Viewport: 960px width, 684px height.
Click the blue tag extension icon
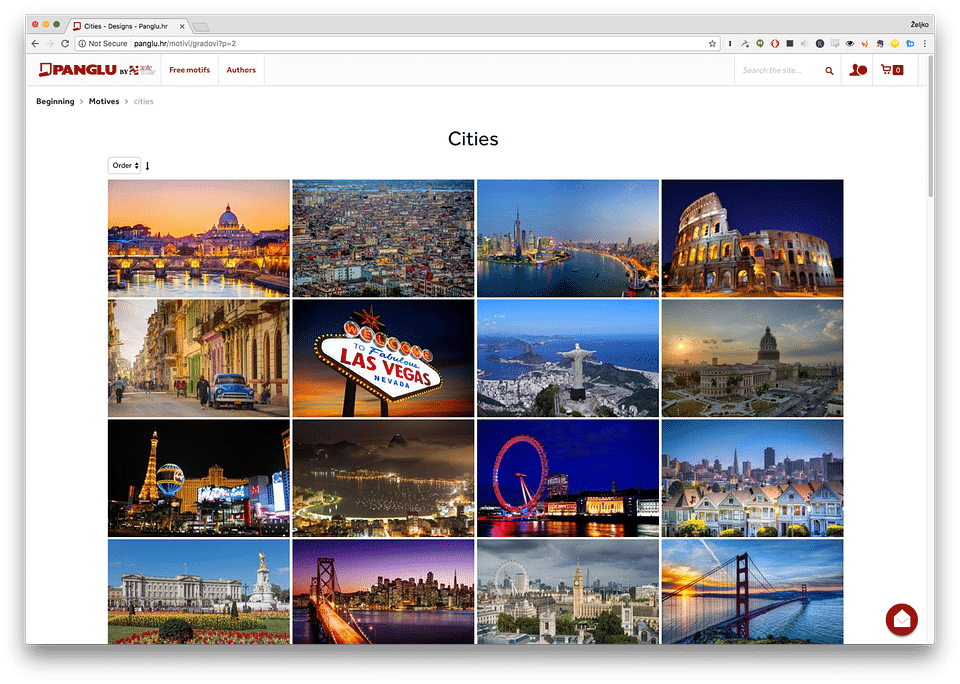click(910, 43)
